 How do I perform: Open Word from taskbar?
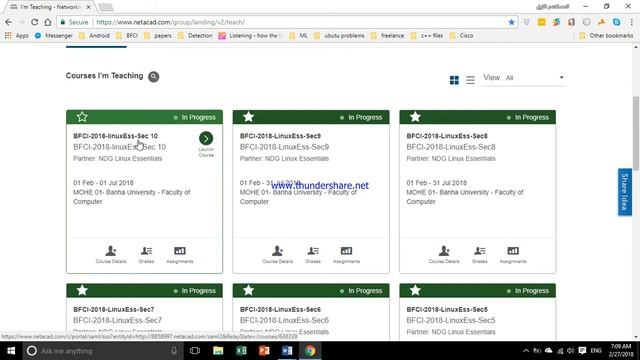287,351
